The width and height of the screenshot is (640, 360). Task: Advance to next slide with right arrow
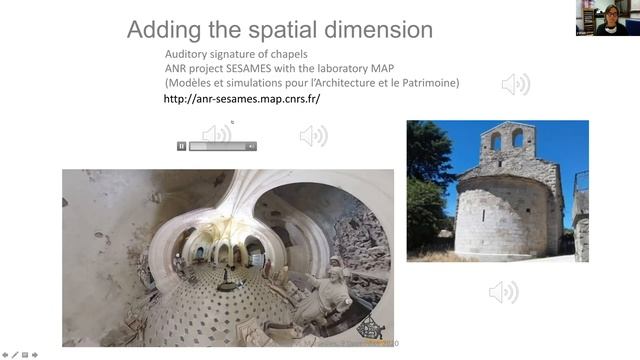[35, 355]
